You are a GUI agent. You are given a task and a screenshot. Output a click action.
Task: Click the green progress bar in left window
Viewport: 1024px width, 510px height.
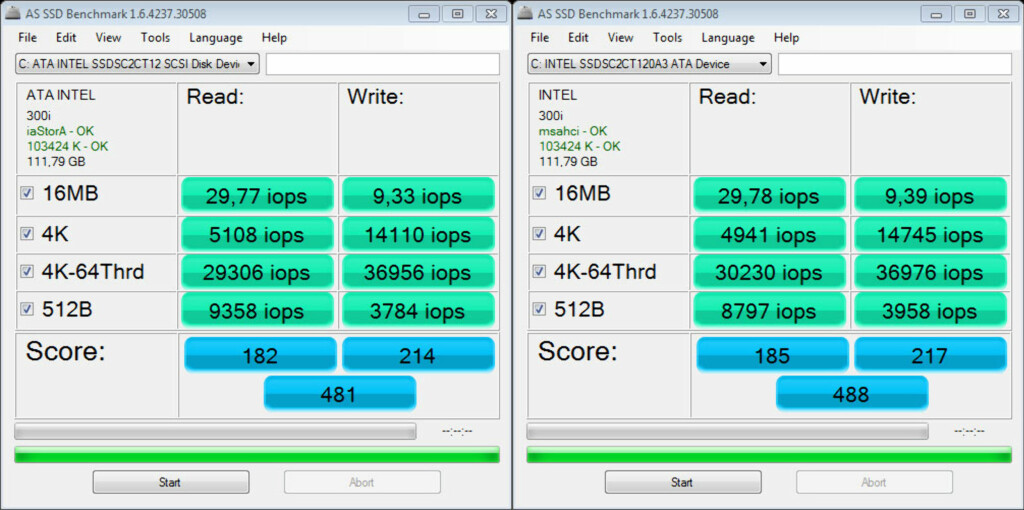[257, 455]
